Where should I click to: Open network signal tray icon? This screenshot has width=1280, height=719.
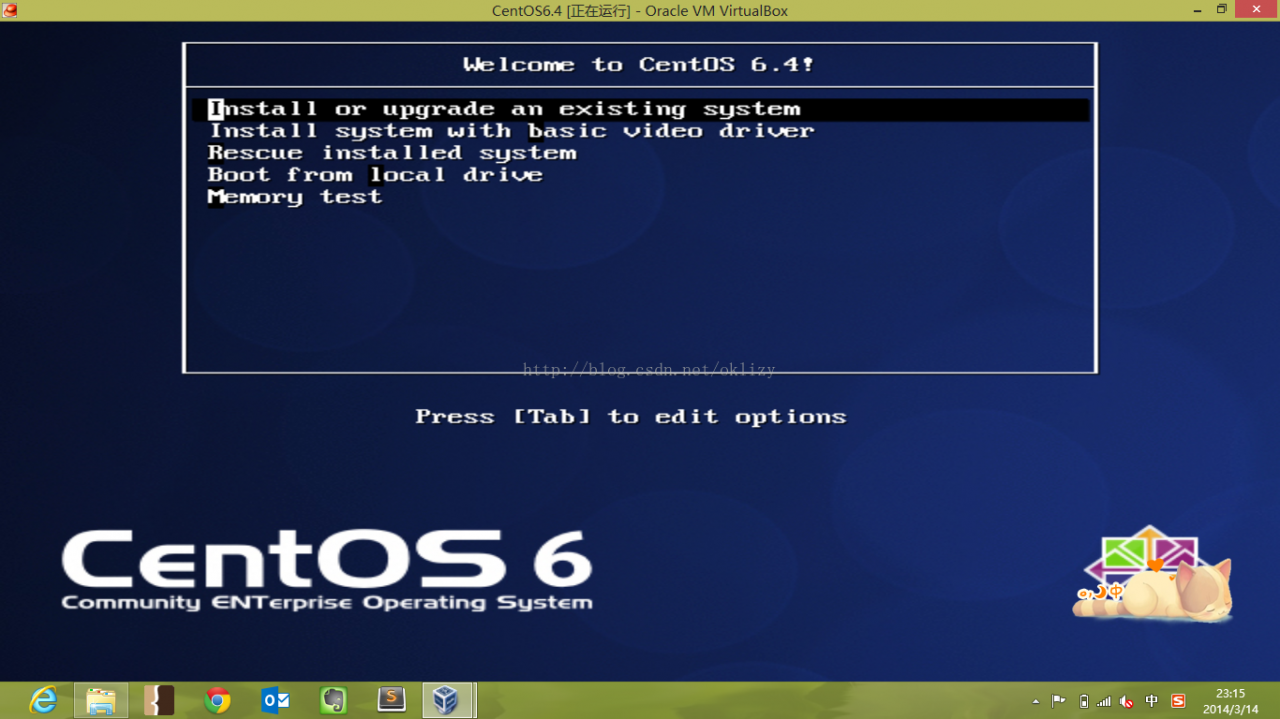1104,701
